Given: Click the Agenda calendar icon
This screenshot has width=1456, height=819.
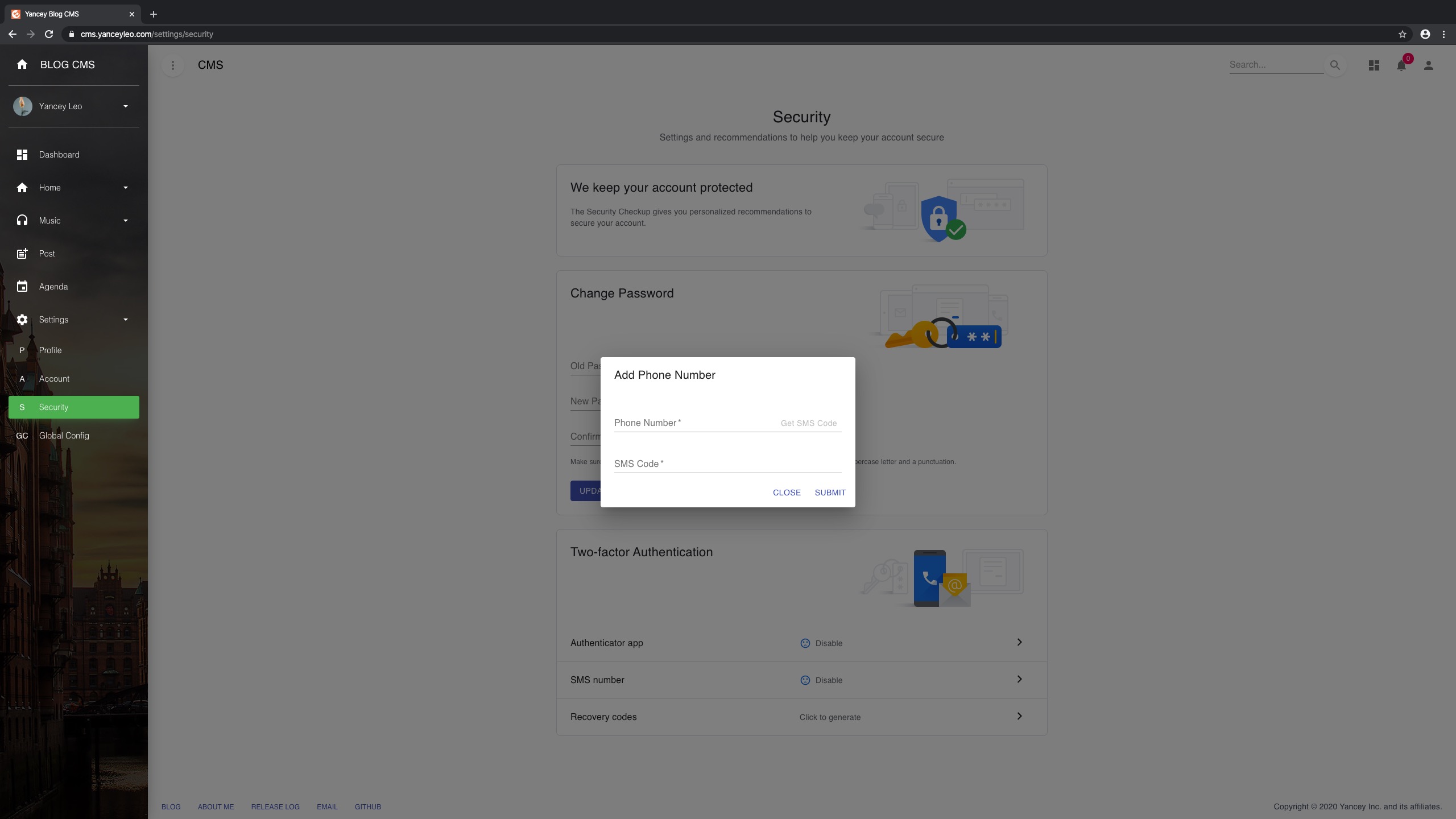Looking at the screenshot, I should (x=22, y=287).
